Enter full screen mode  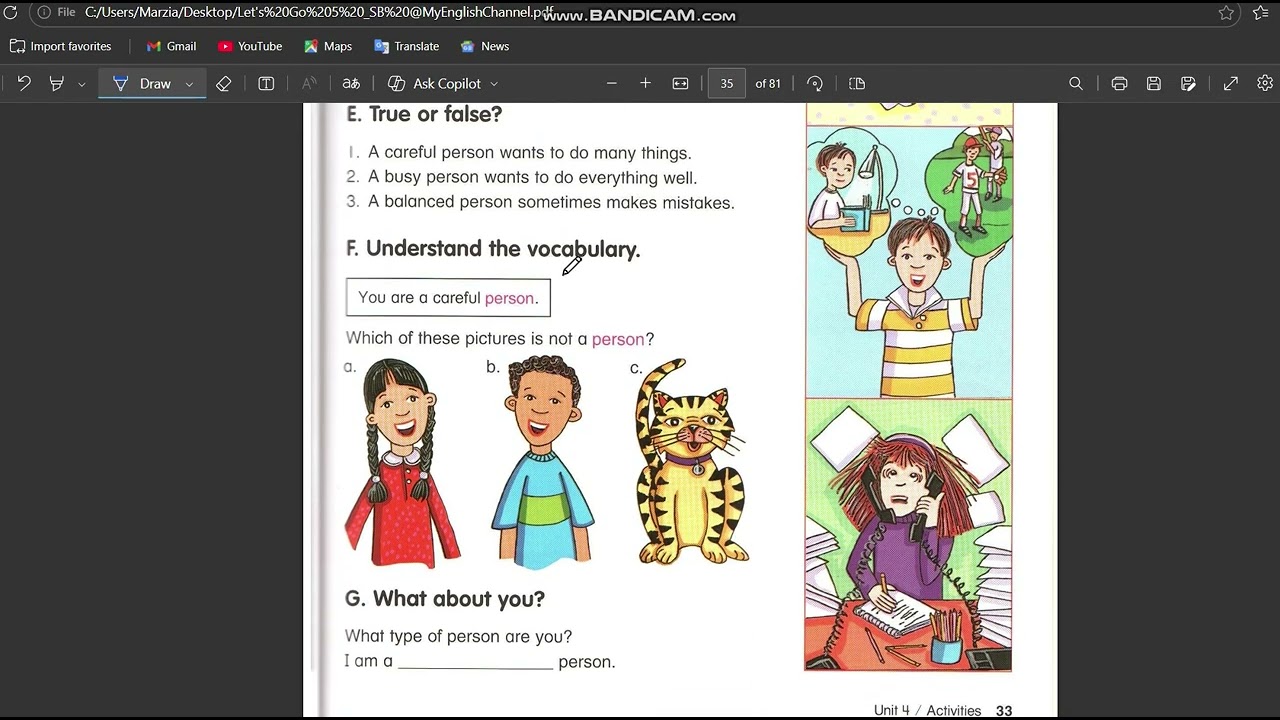click(x=1231, y=84)
